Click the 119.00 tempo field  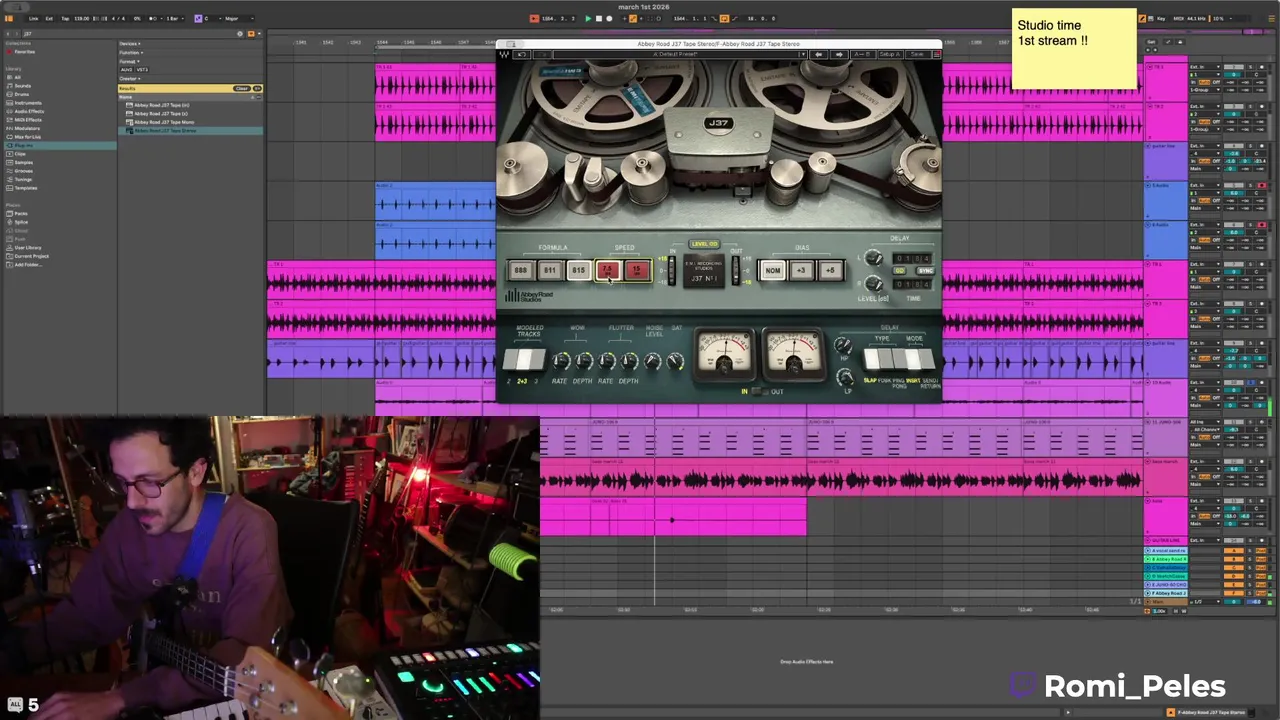tap(82, 18)
